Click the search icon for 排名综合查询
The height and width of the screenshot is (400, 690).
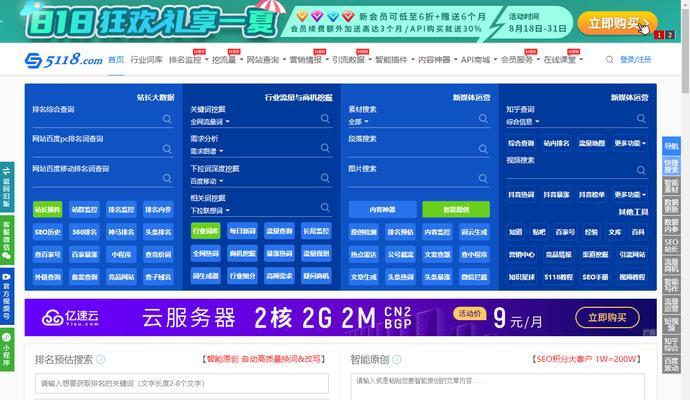[x=167, y=119]
